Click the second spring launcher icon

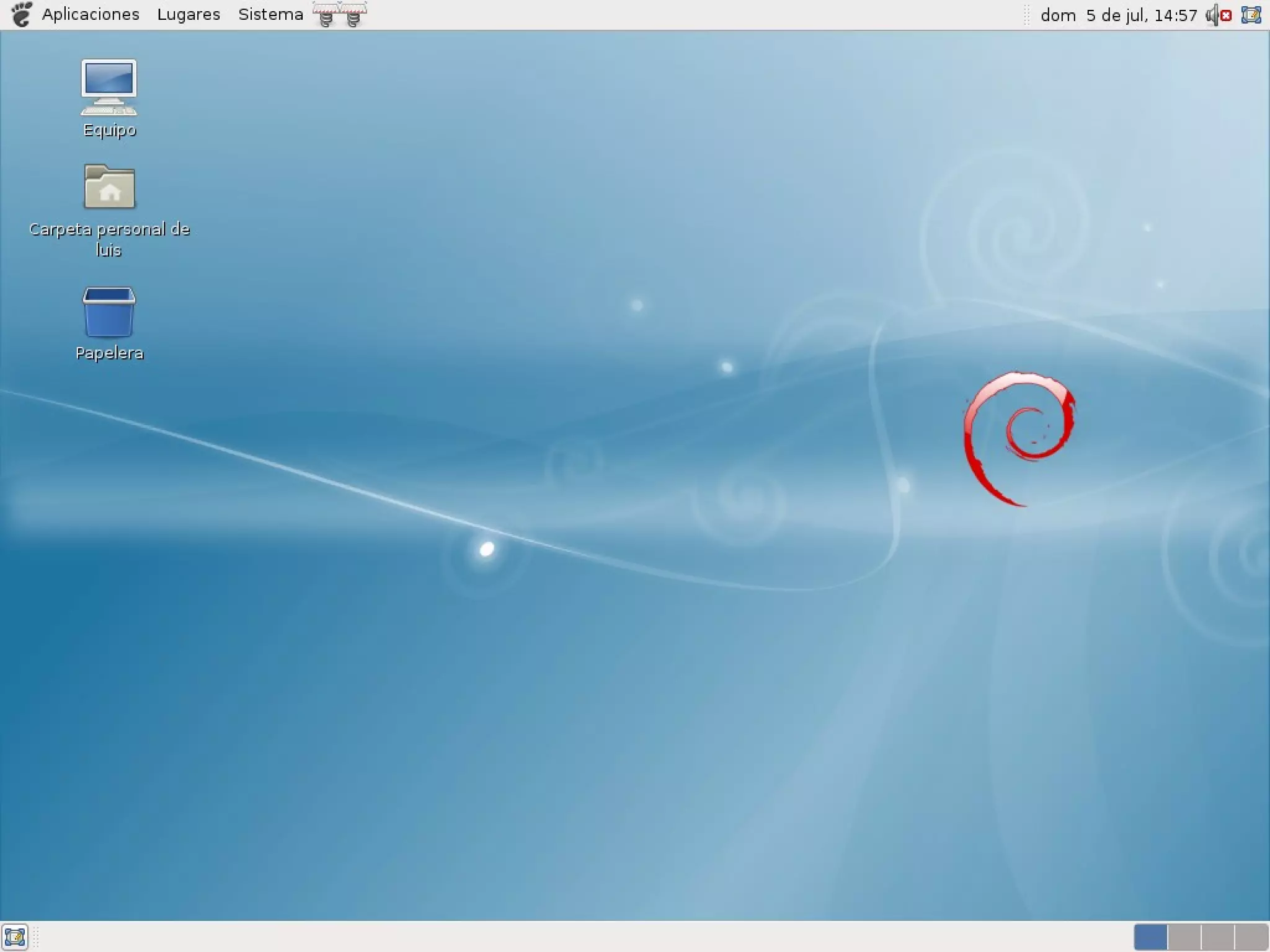353,15
